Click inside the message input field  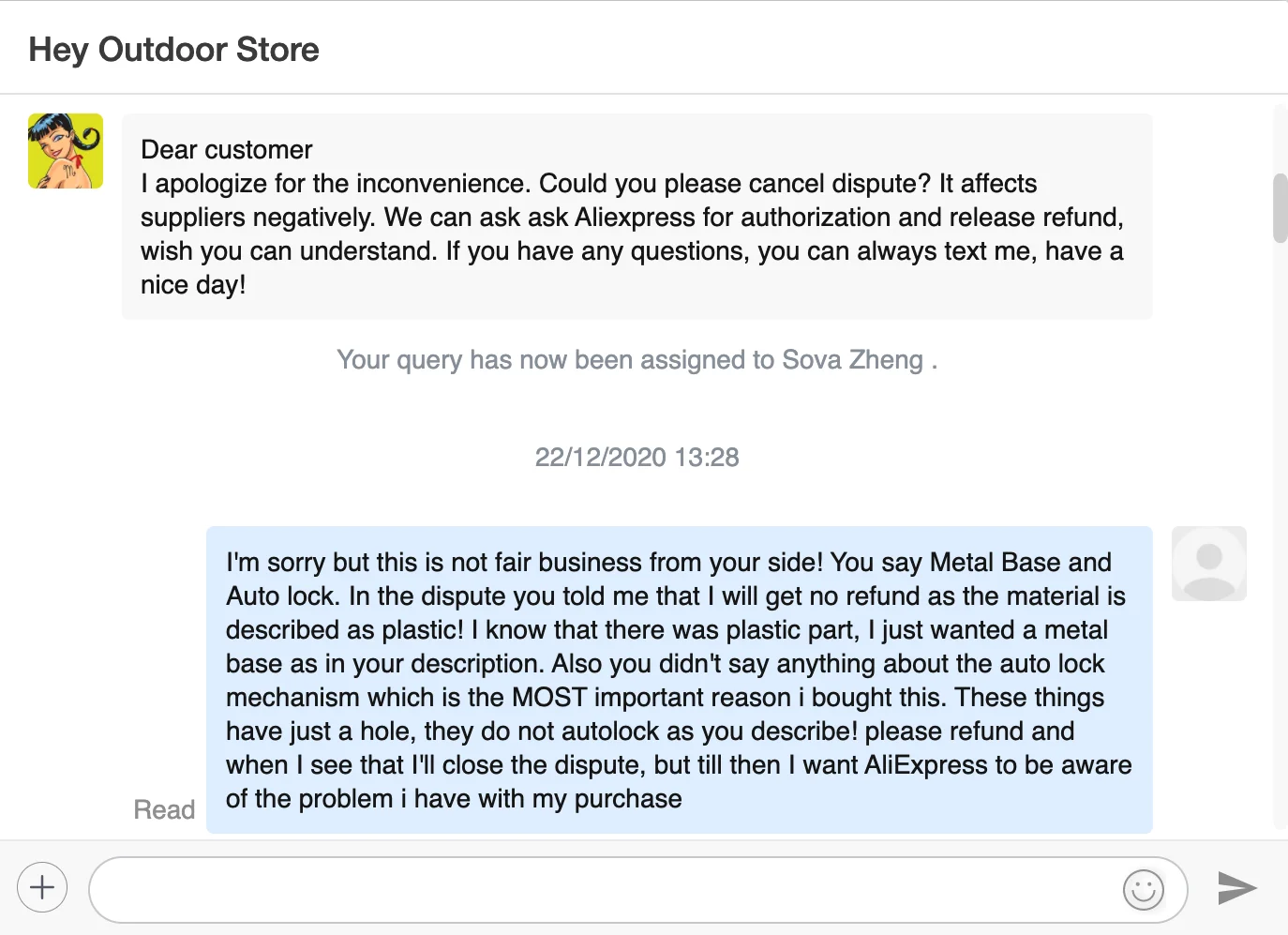pyautogui.click(x=600, y=890)
